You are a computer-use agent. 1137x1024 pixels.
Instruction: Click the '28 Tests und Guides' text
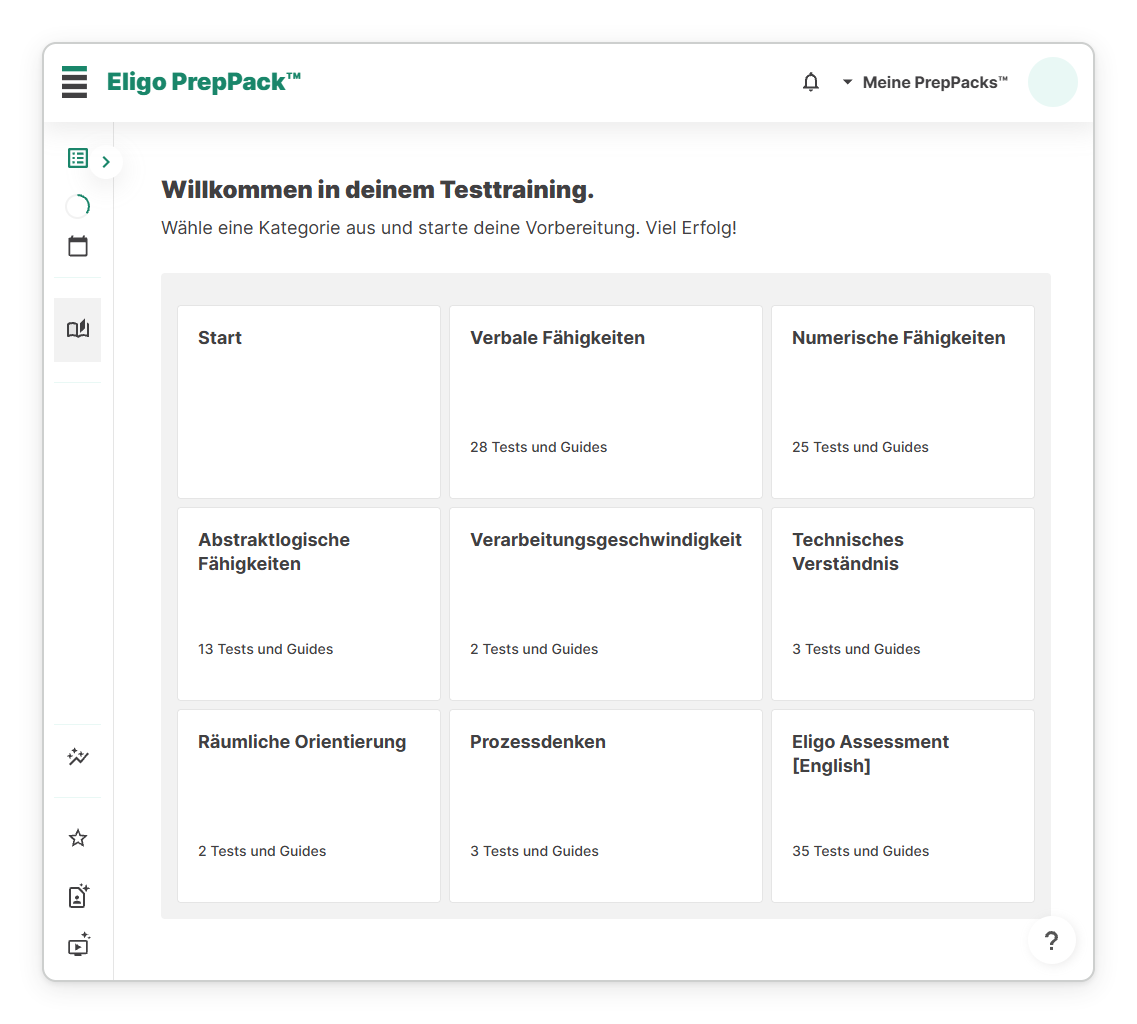coord(538,447)
